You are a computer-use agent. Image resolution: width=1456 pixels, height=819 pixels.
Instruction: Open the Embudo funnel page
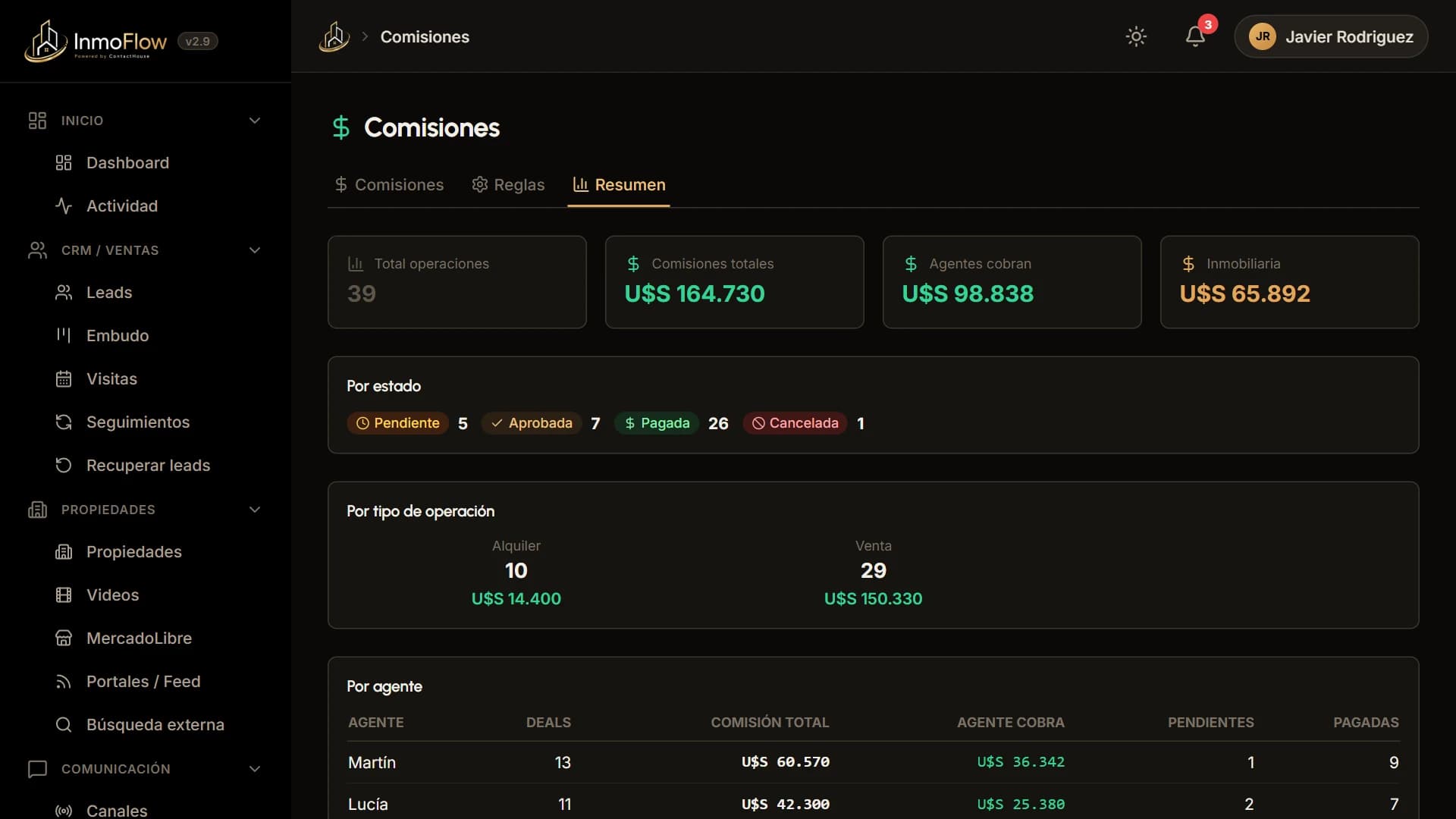pos(118,336)
